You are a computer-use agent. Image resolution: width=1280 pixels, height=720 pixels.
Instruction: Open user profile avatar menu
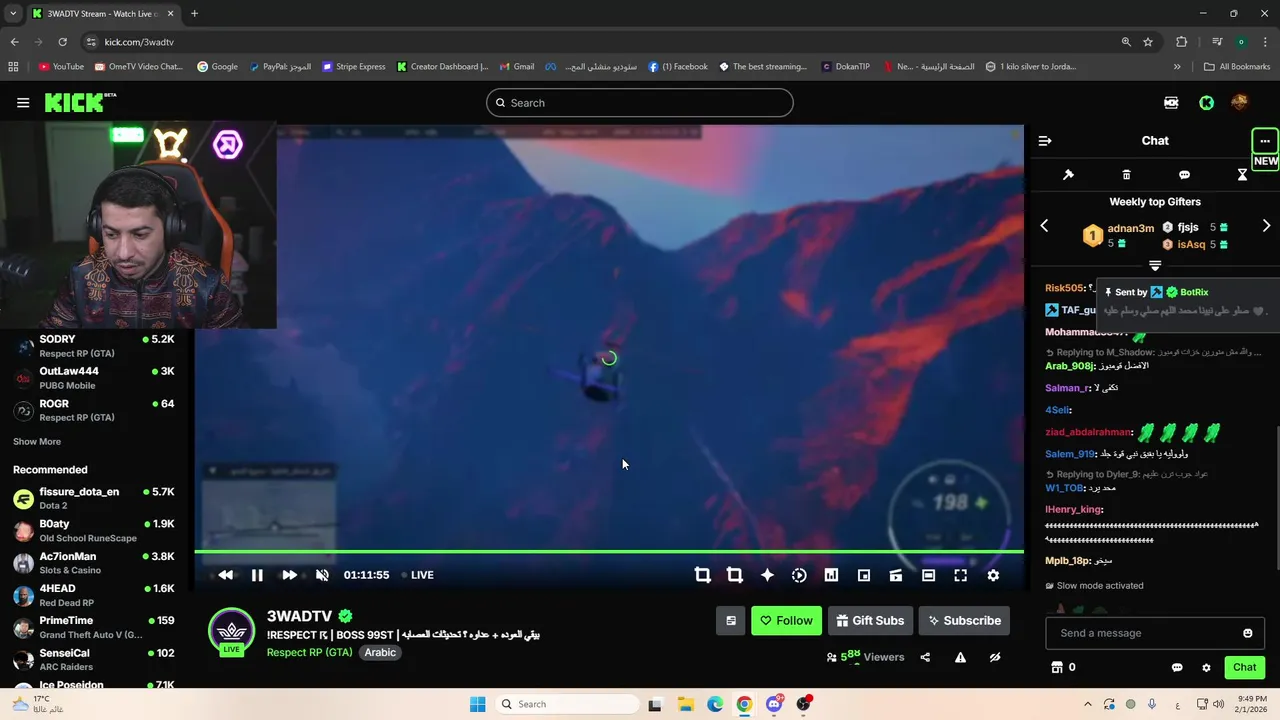(x=1240, y=103)
